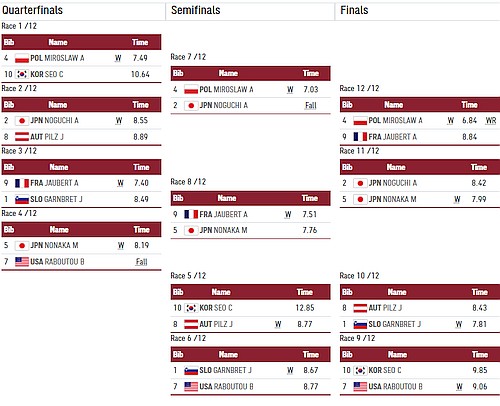
Task: Click France flag in Race 12 final
Action: pyautogui.click(x=360, y=137)
